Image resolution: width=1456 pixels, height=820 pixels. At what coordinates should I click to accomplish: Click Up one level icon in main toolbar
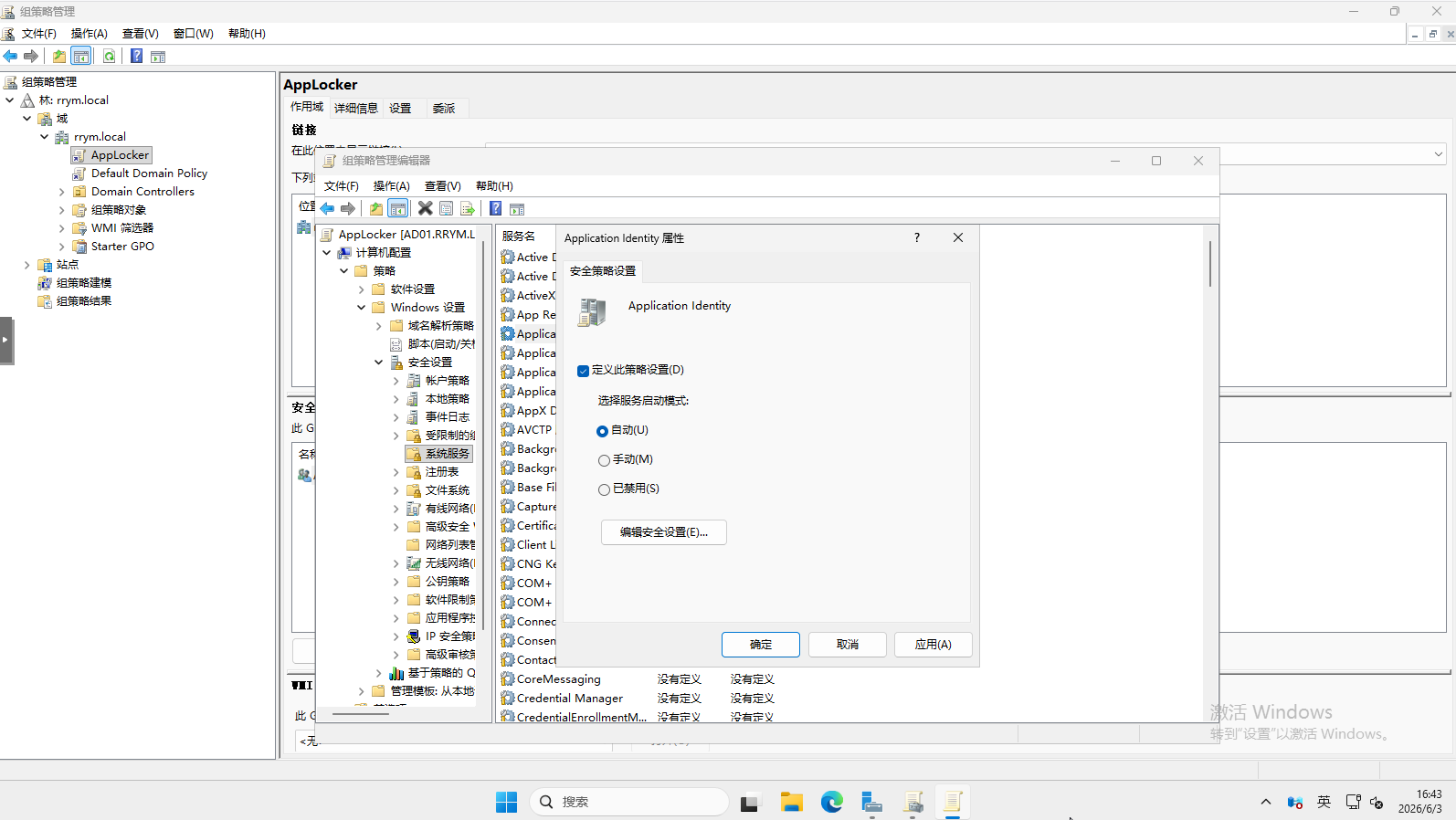tap(59, 57)
